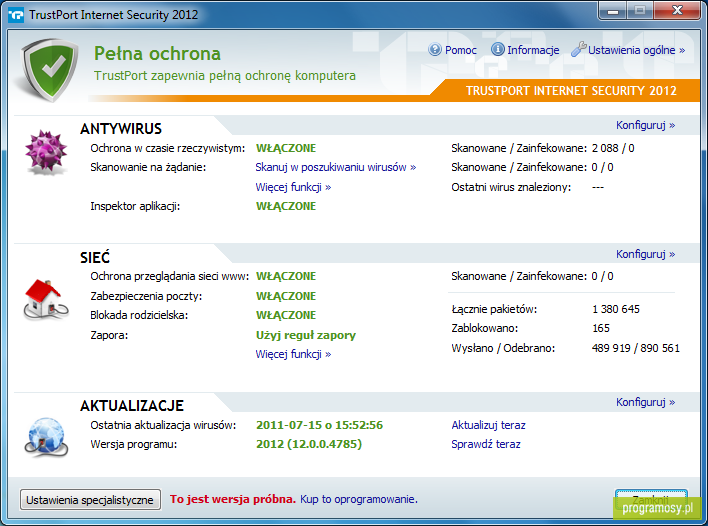Screen dimensions: 708x526
Task: Click the Zablokowano value 165
Action: [x=601, y=328]
